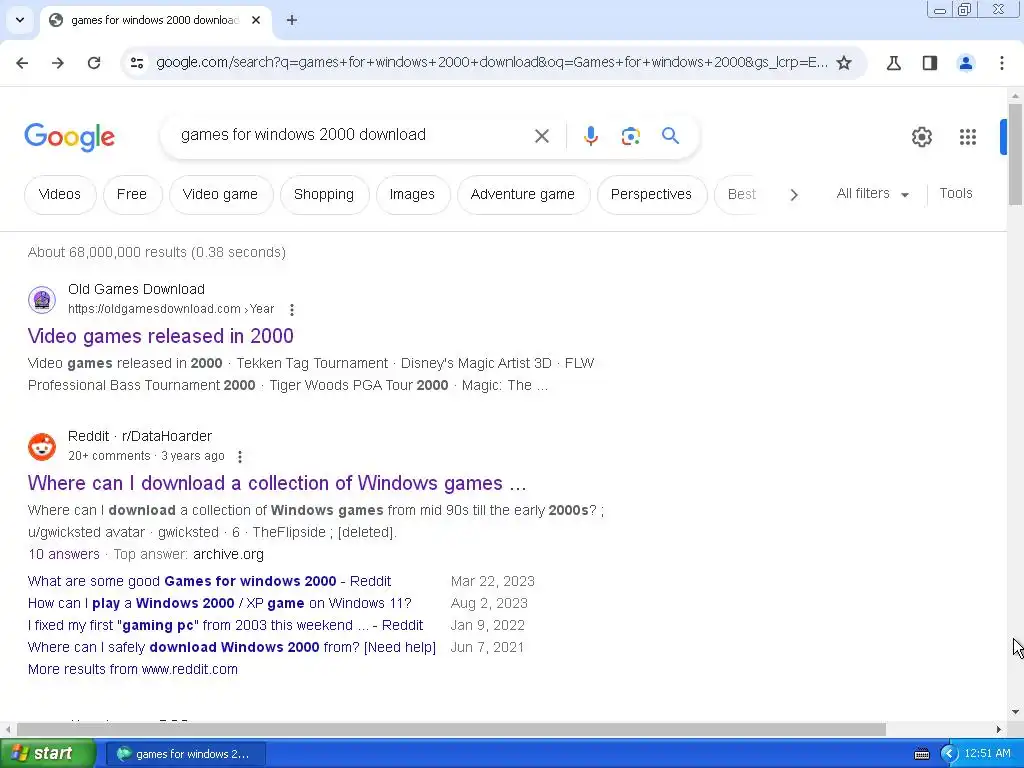Click the browser forward arrow
The width and height of the screenshot is (1024, 768).
pos(58,63)
